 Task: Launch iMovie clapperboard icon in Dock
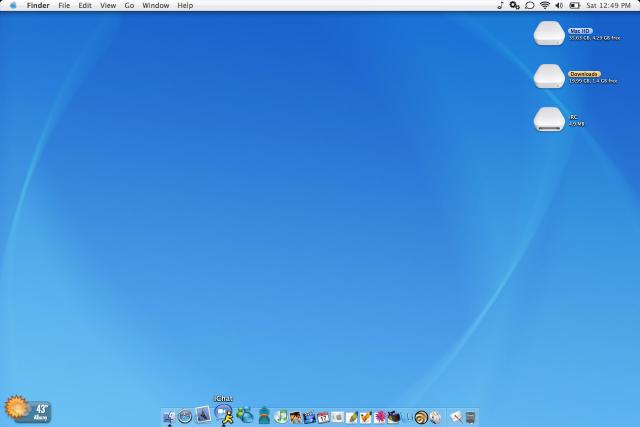pos(309,417)
